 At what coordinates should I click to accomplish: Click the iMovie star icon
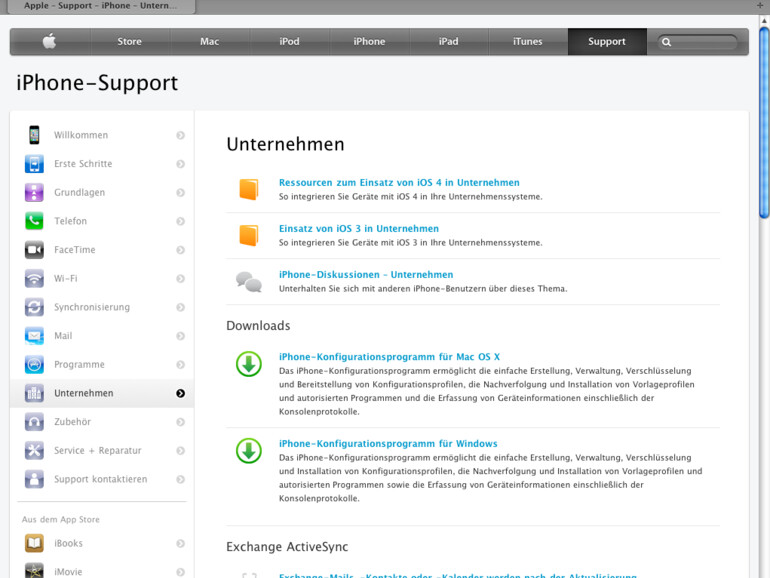click(34, 571)
